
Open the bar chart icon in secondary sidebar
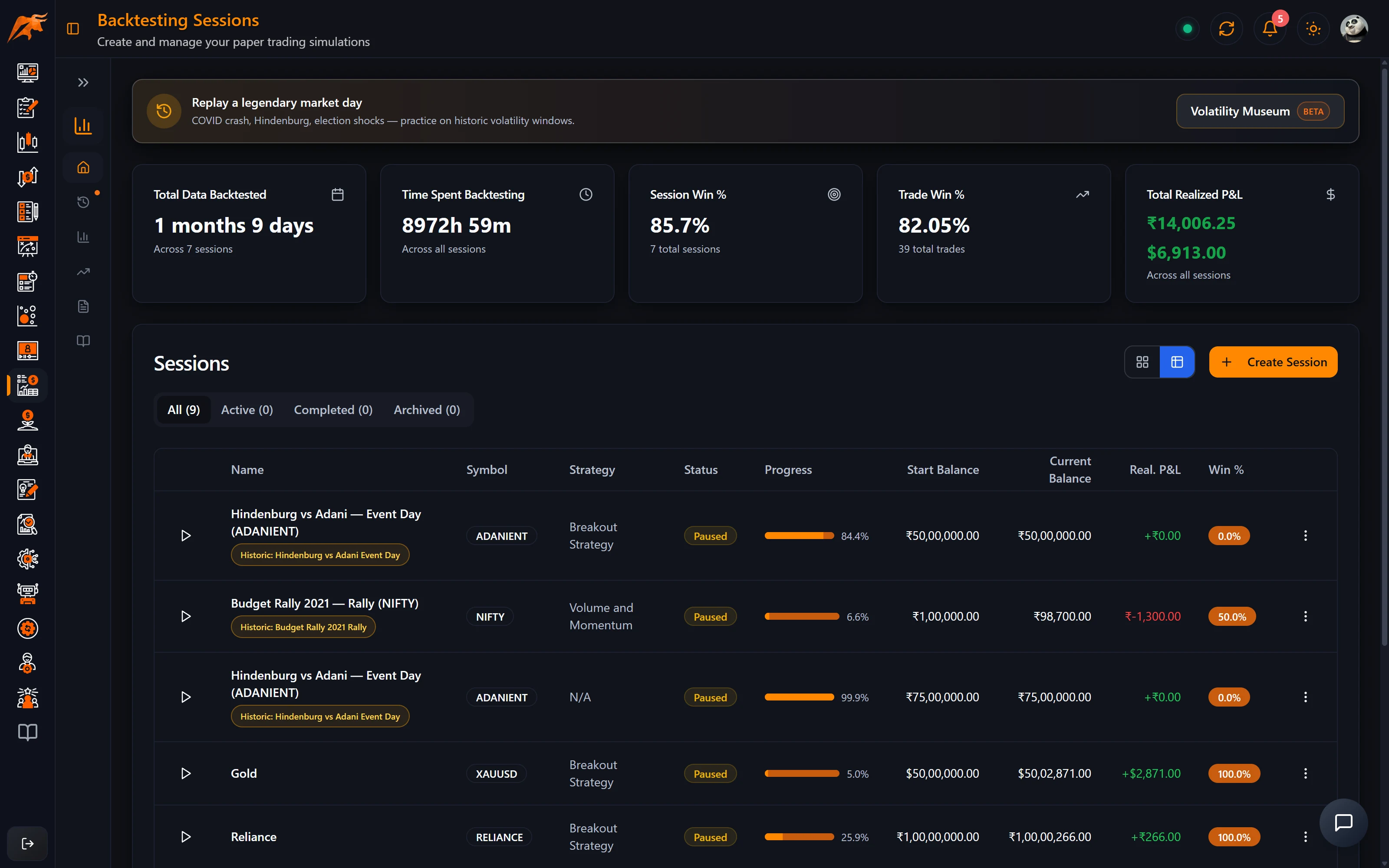(83, 237)
